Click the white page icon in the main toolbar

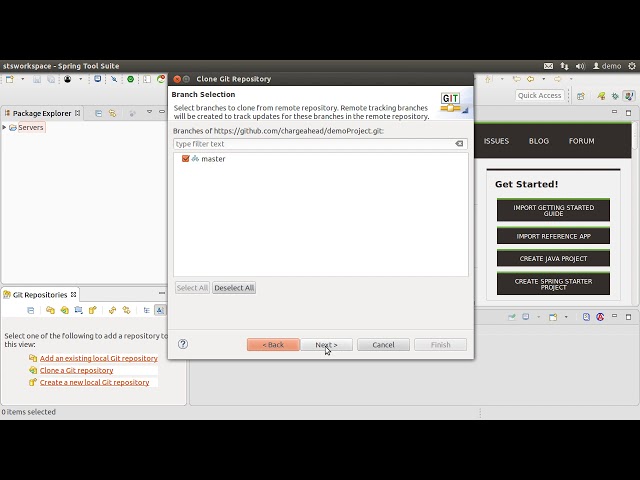pyautogui.click(x=147, y=79)
